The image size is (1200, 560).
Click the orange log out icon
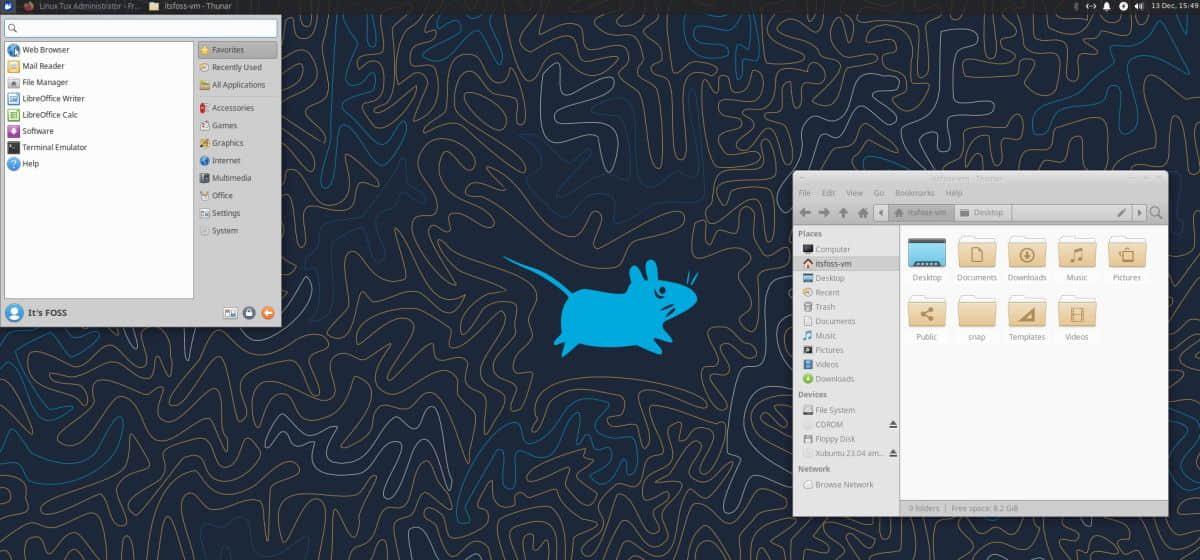pyautogui.click(x=267, y=313)
